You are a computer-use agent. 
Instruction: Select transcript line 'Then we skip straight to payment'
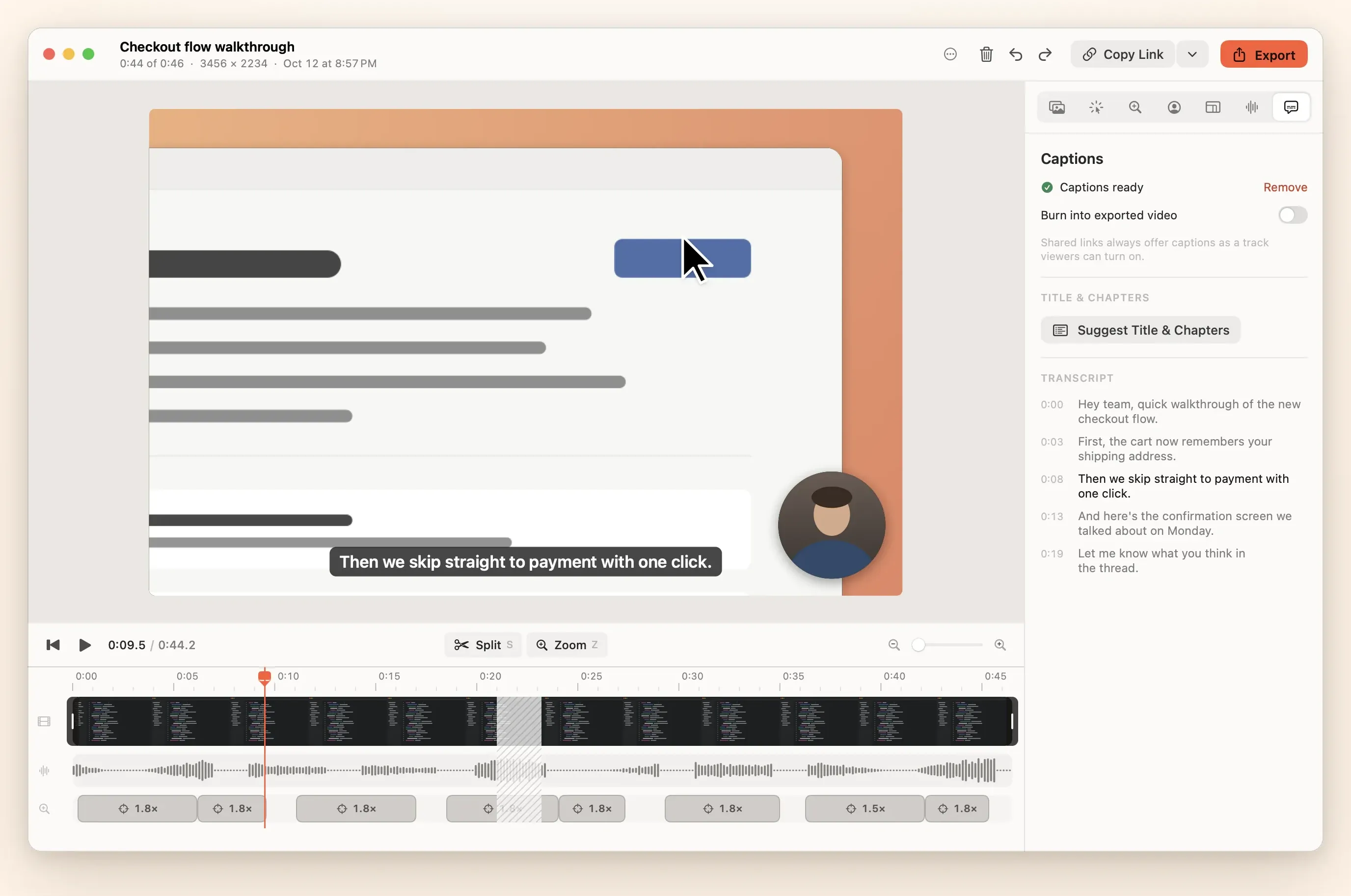click(x=1174, y=486)
